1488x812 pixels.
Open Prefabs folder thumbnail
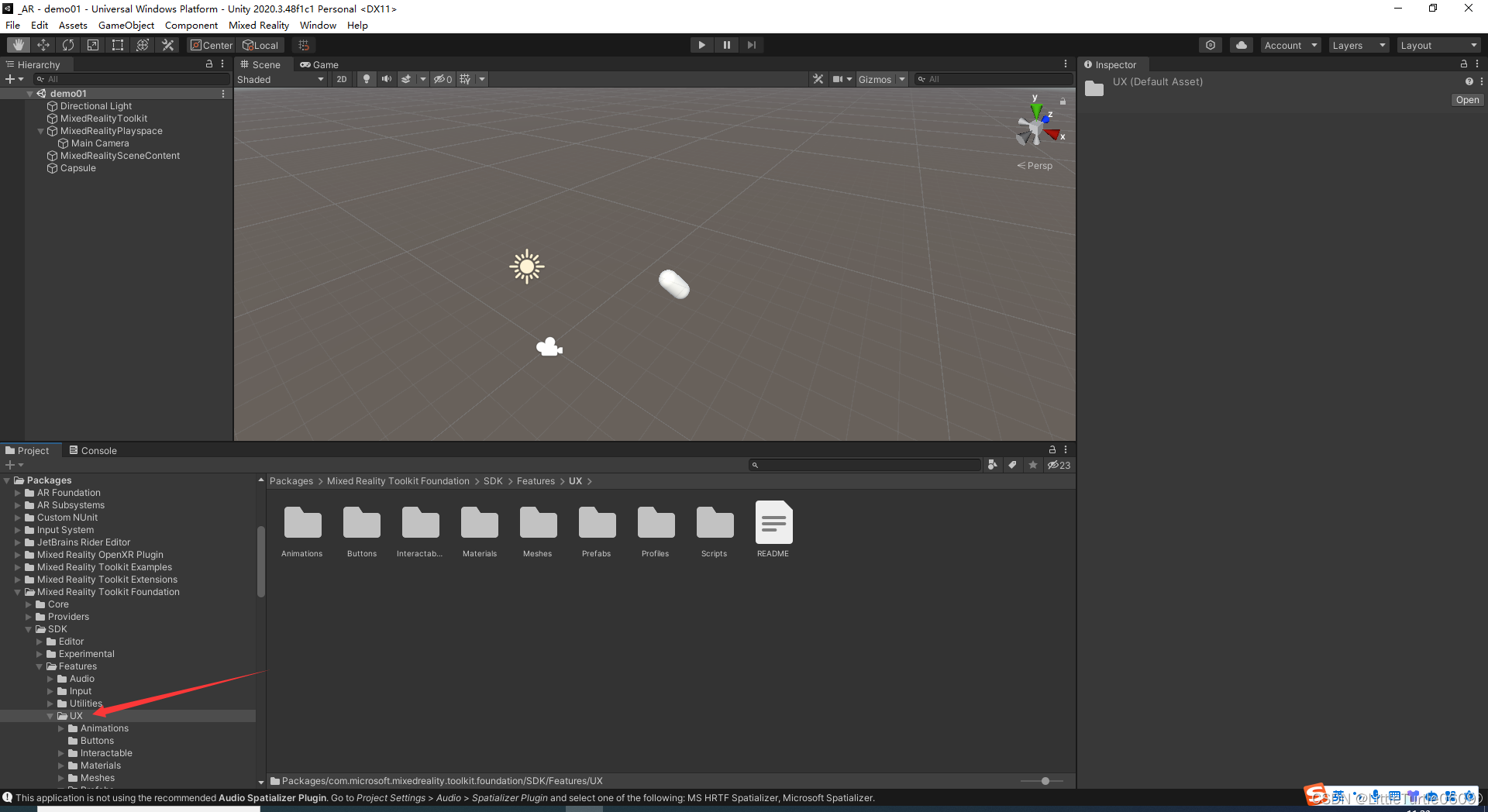597,530
